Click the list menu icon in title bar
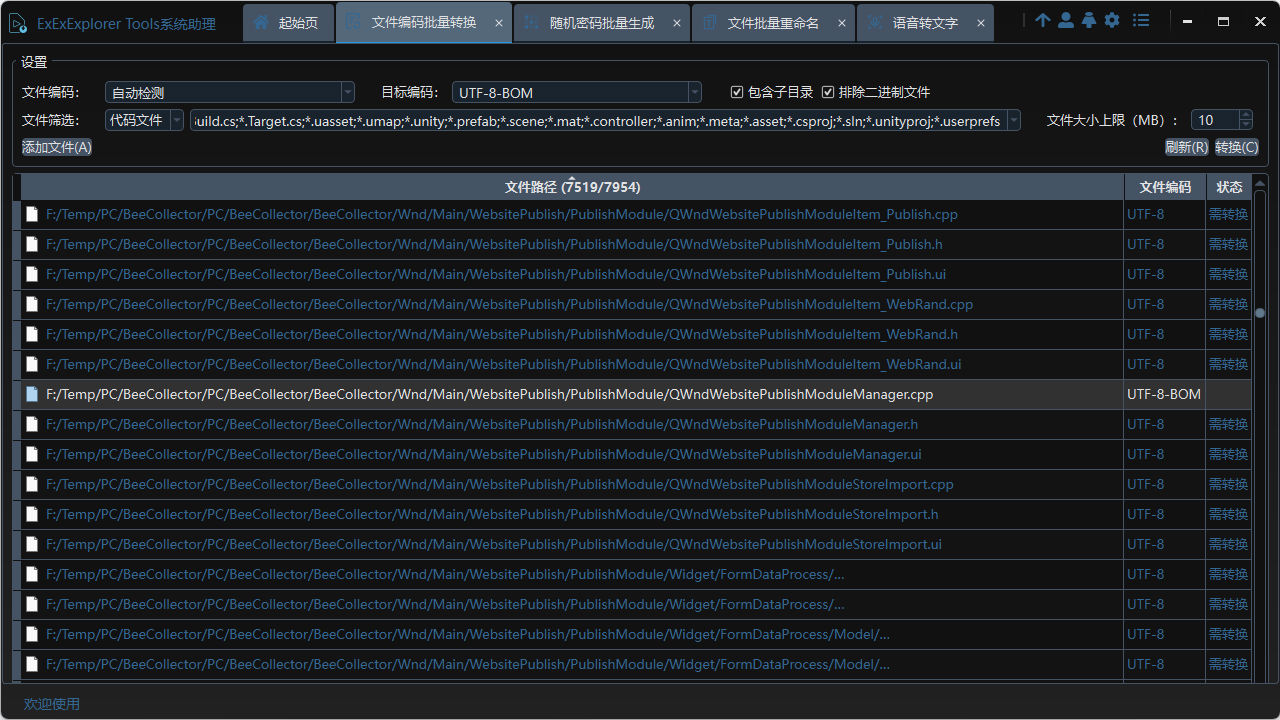Image resolution: width=1280 pixels, height=720 pixels. pos(1140,19)
